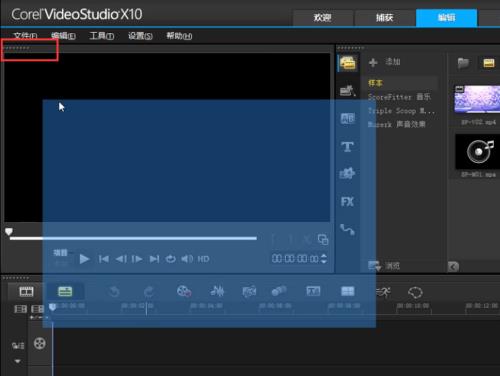Click the video track reel icon
The height and width of the screenshot is (376, 500).
click(40, 343)
